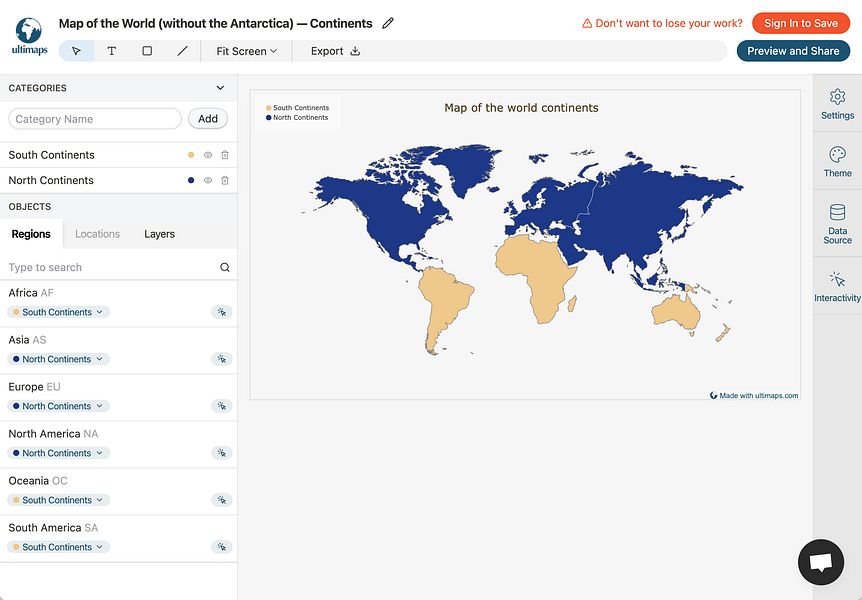Screen dimensions: 862x600
Task: Delete the South Continents category
Action: click(x=225, y=155)
